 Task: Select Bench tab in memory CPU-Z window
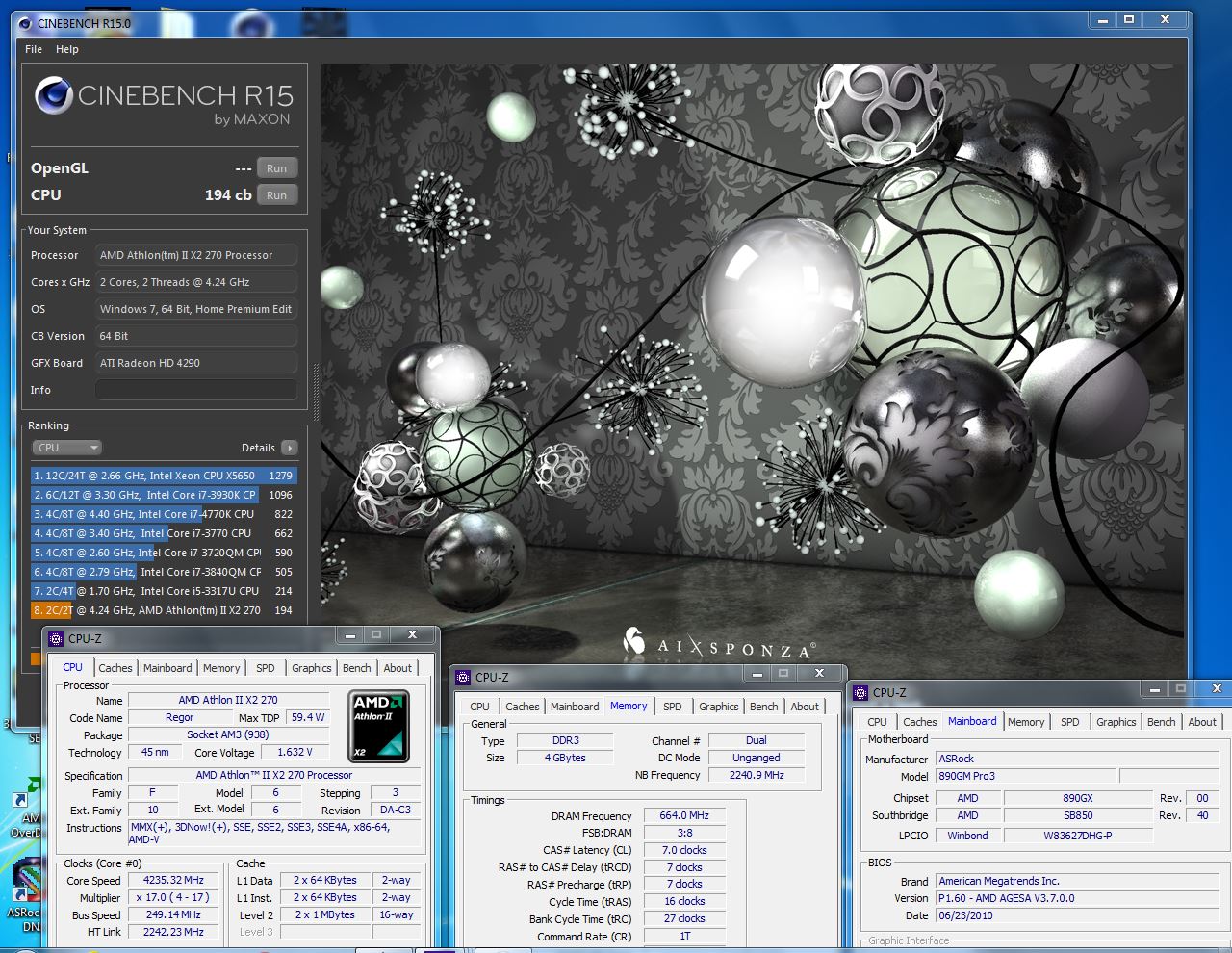[764, 707]
